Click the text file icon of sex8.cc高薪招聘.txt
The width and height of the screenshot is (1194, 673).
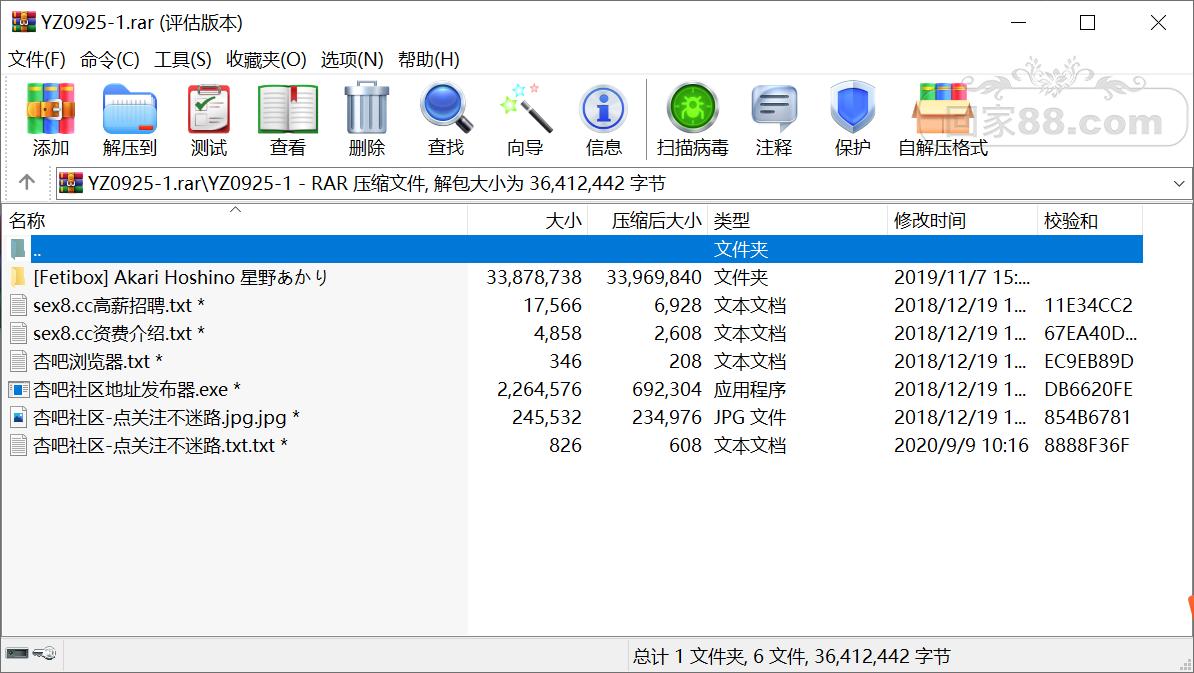[x=18, y=305]
